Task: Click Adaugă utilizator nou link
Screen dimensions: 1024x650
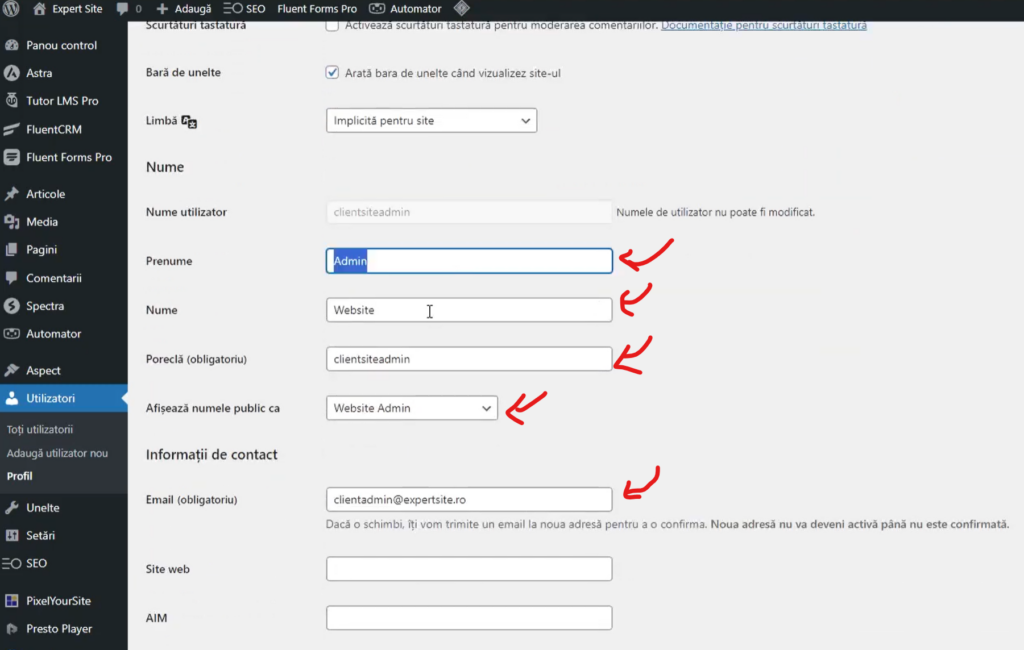Action: (x=57, y=453)
